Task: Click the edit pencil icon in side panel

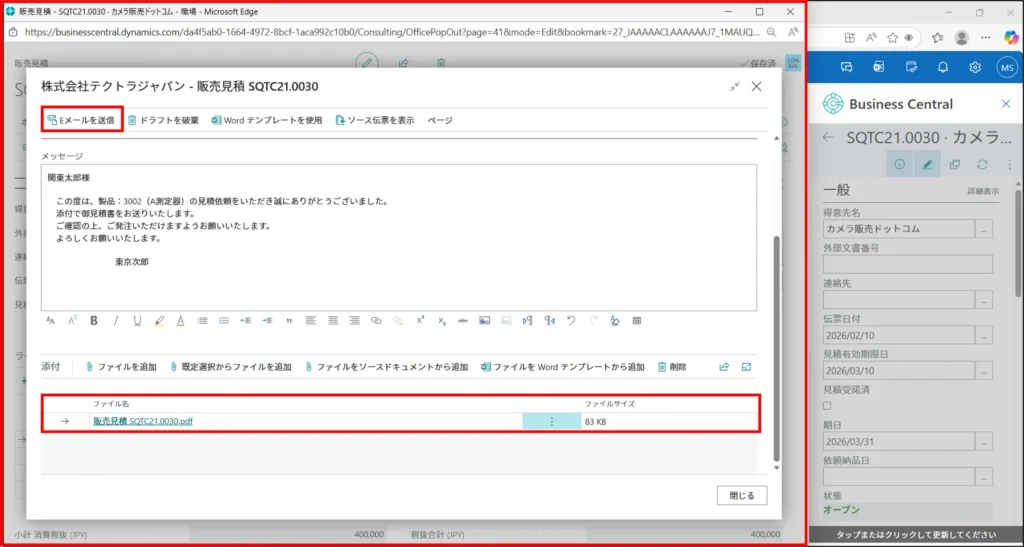Action: [x=927, y=164]
